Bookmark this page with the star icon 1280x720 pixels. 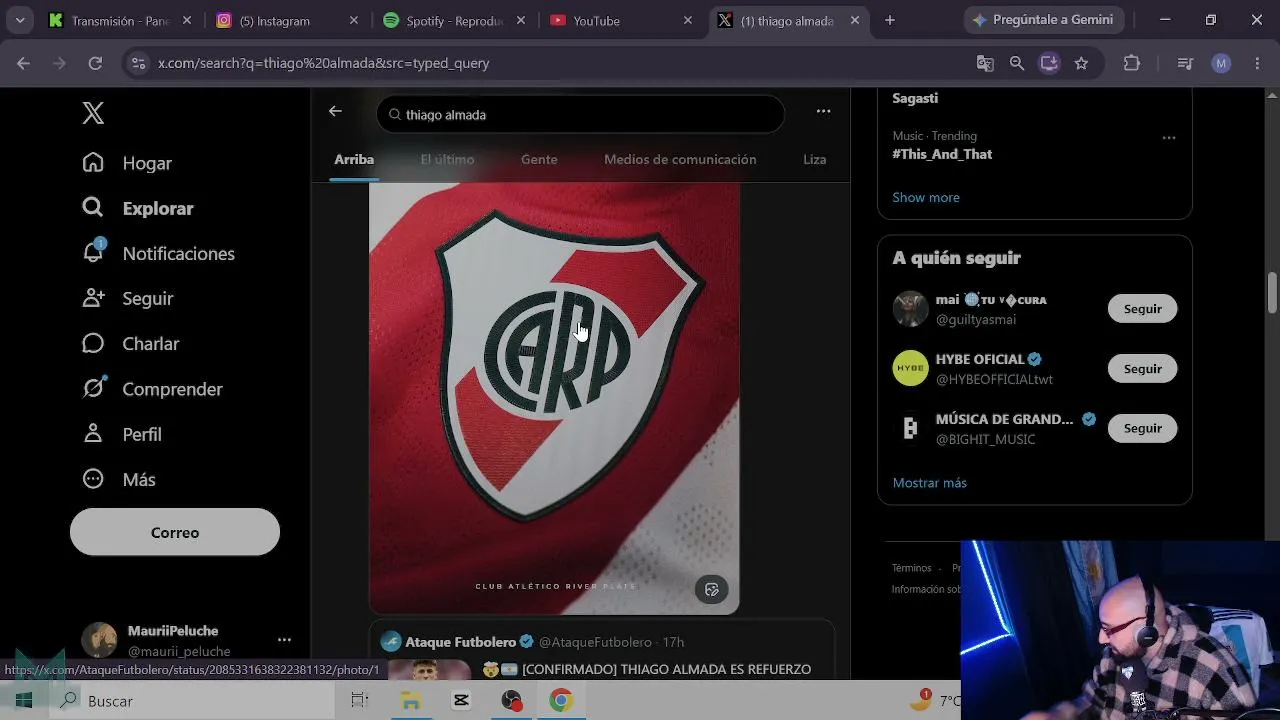1081,63
